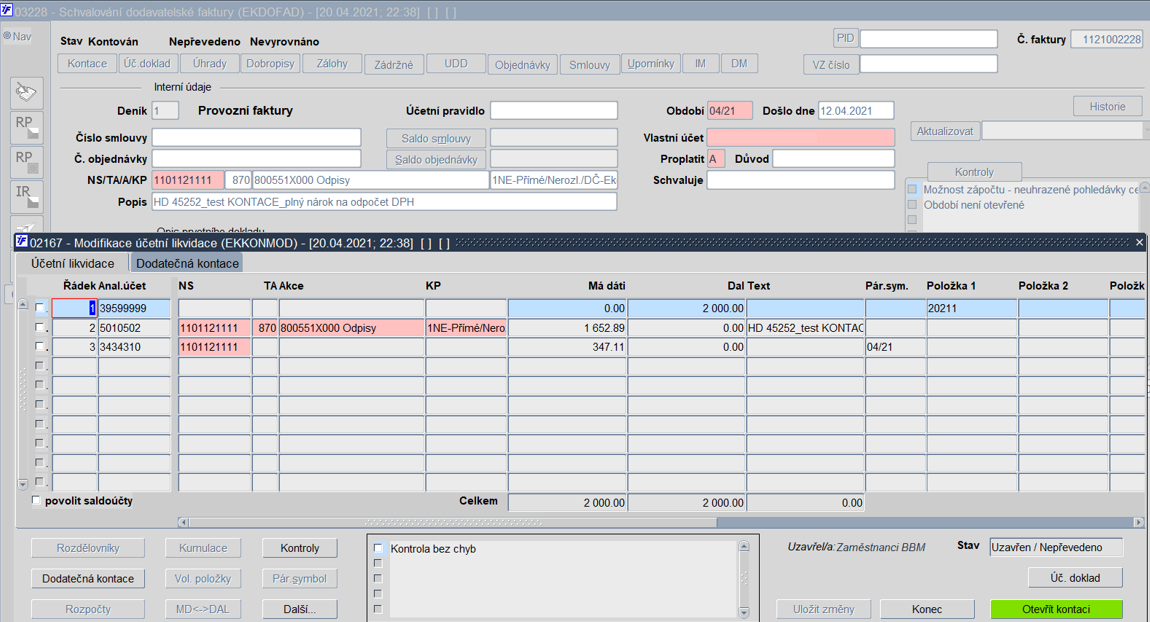Toggle Období není otevřené check item
The width and height of the screenshot is (1150, 622).
[912, 205]
